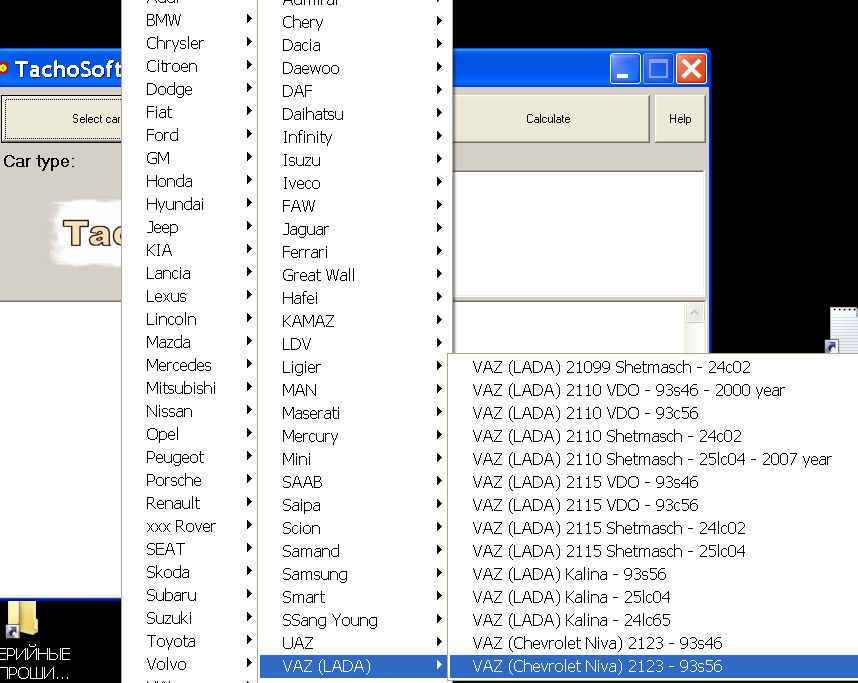Open the Peugeot submenu
The height and width of the screenshot is (683, 858).
[x=190, y=457]
